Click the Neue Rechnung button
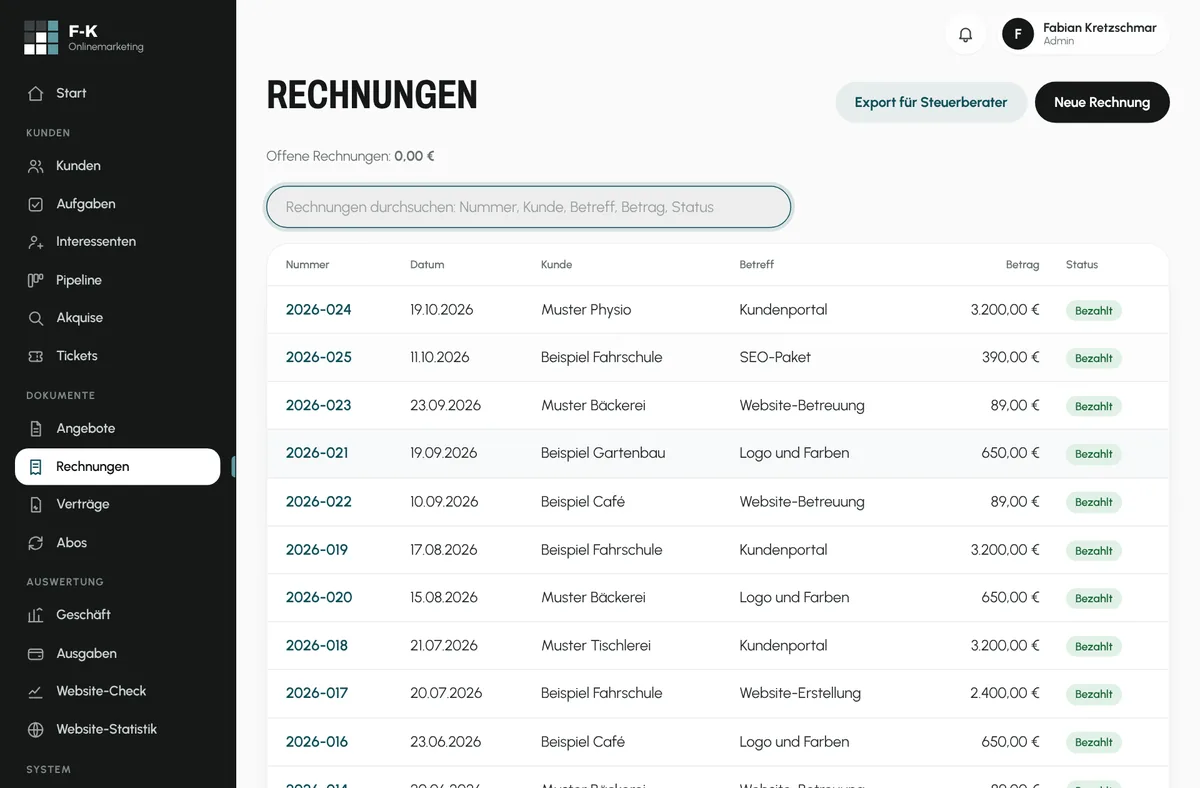1200x788 pixels. coord(1102,102)
